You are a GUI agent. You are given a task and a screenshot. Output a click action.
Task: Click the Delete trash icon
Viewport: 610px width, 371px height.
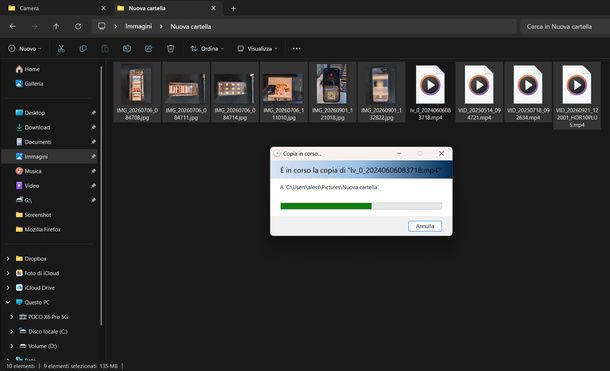click(x=170, y=49)
